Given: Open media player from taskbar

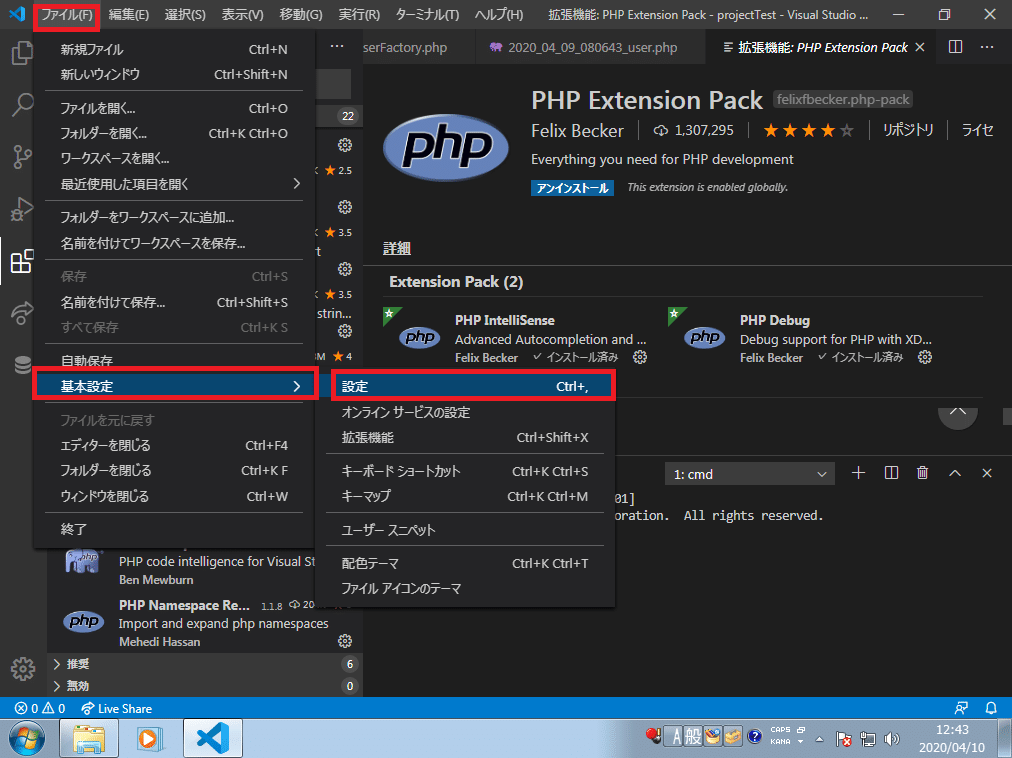Looking at the screenshot, I should pyautogui.click(x=150, y=739).
